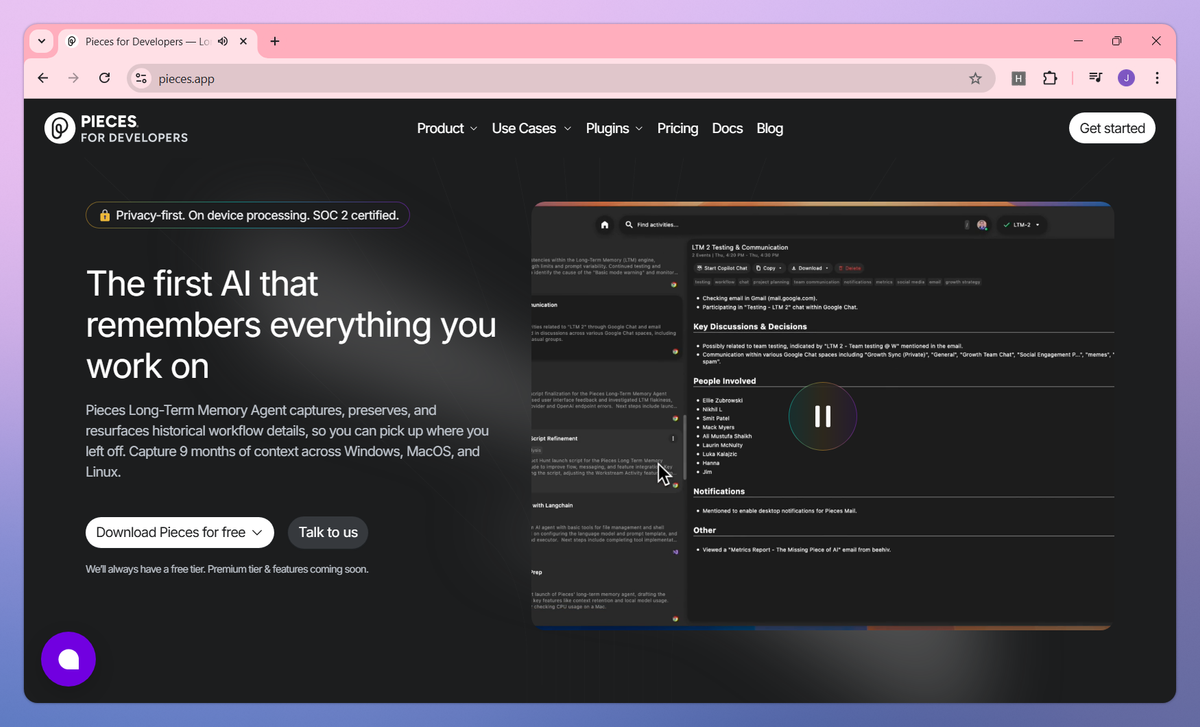Open the Download dropdown in the video
The image size is (1200, 727).
coord(810,268)
